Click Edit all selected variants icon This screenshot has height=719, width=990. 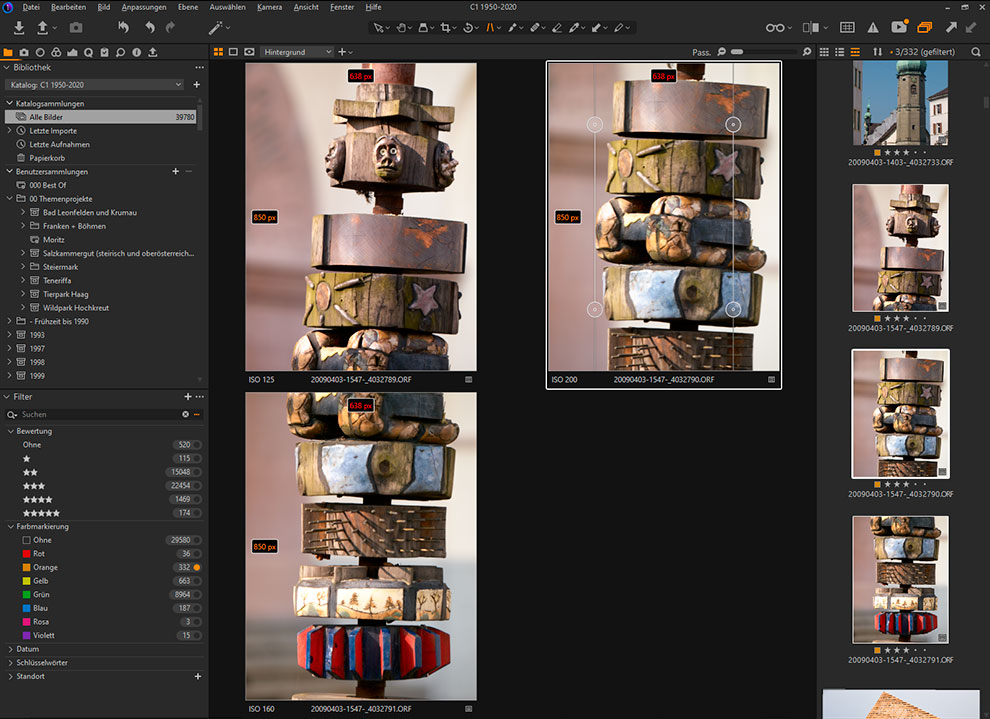[924, 28]
